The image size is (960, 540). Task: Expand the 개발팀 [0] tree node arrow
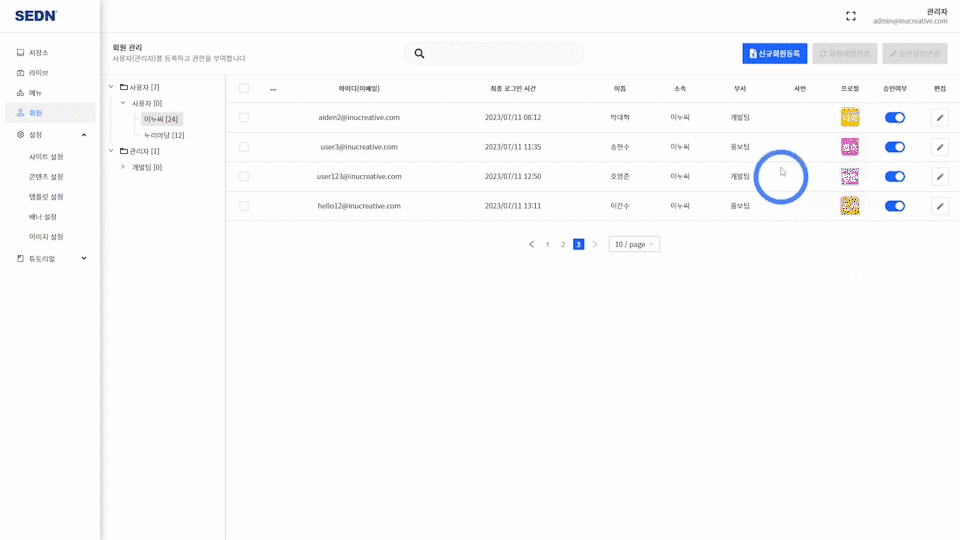[x=123, y=167]
